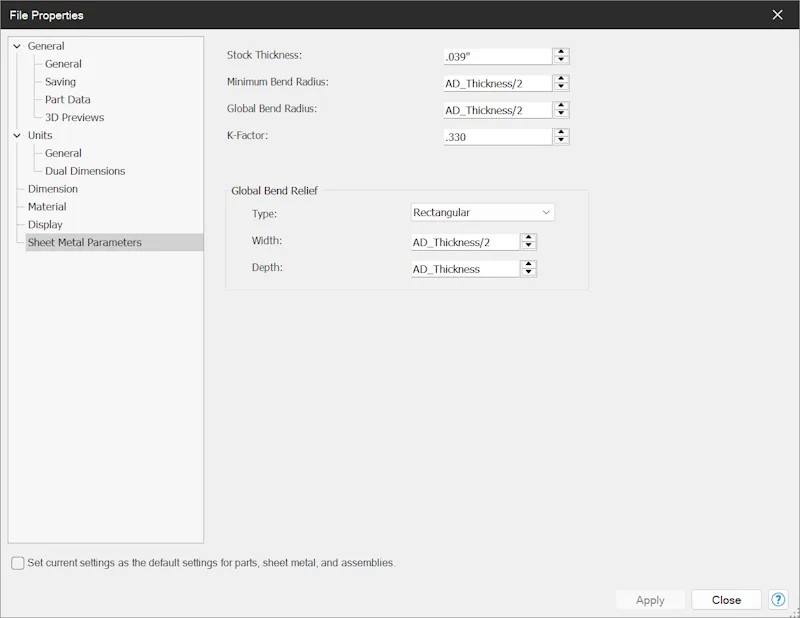
Task: Increase Minimum Bend Radius with up arrow
Action: click(x=561, y=79)
